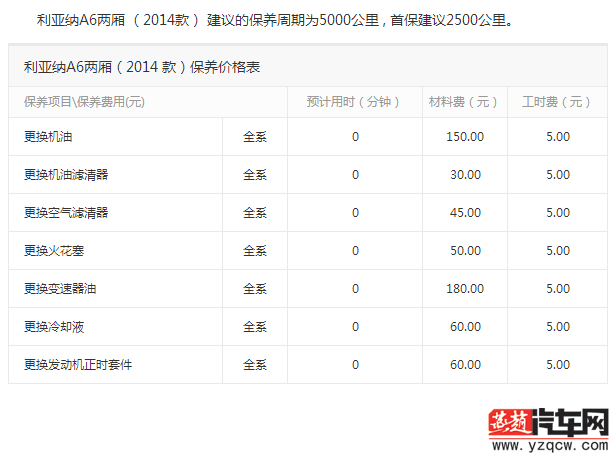The width and height of the screenshot is (615, 458).
Task: Click estimated time 0 for 更换空气滤清器
Action: point(355,213)
